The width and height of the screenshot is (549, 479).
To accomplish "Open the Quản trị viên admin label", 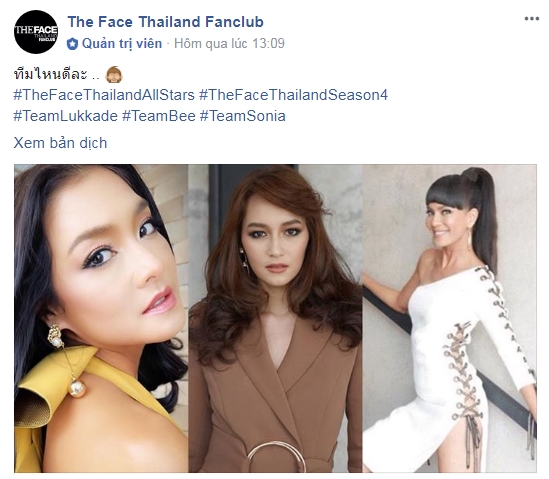I will click(x=122, y=44).
